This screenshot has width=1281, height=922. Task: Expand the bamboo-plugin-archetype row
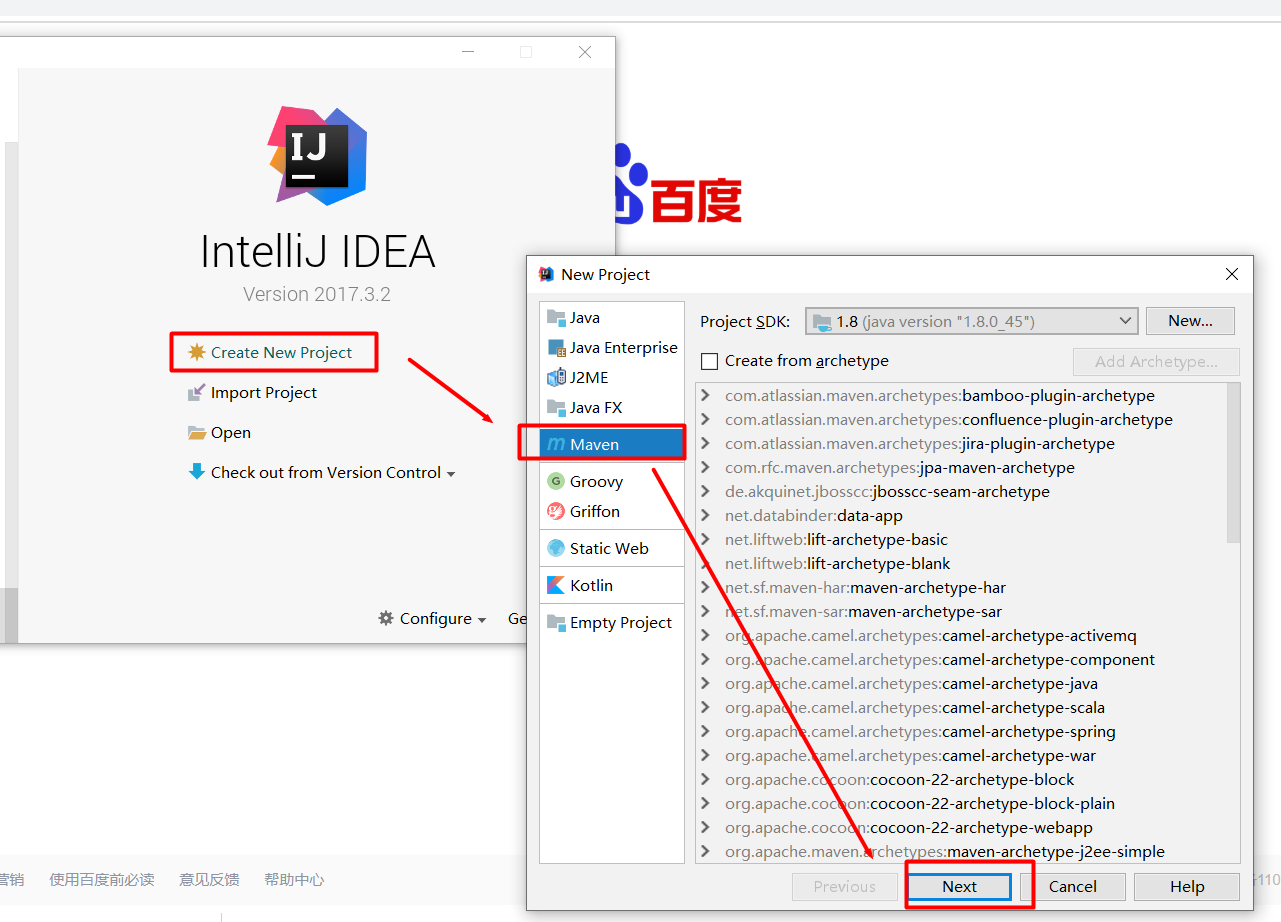pyautogui.click(x=706, y=396)
